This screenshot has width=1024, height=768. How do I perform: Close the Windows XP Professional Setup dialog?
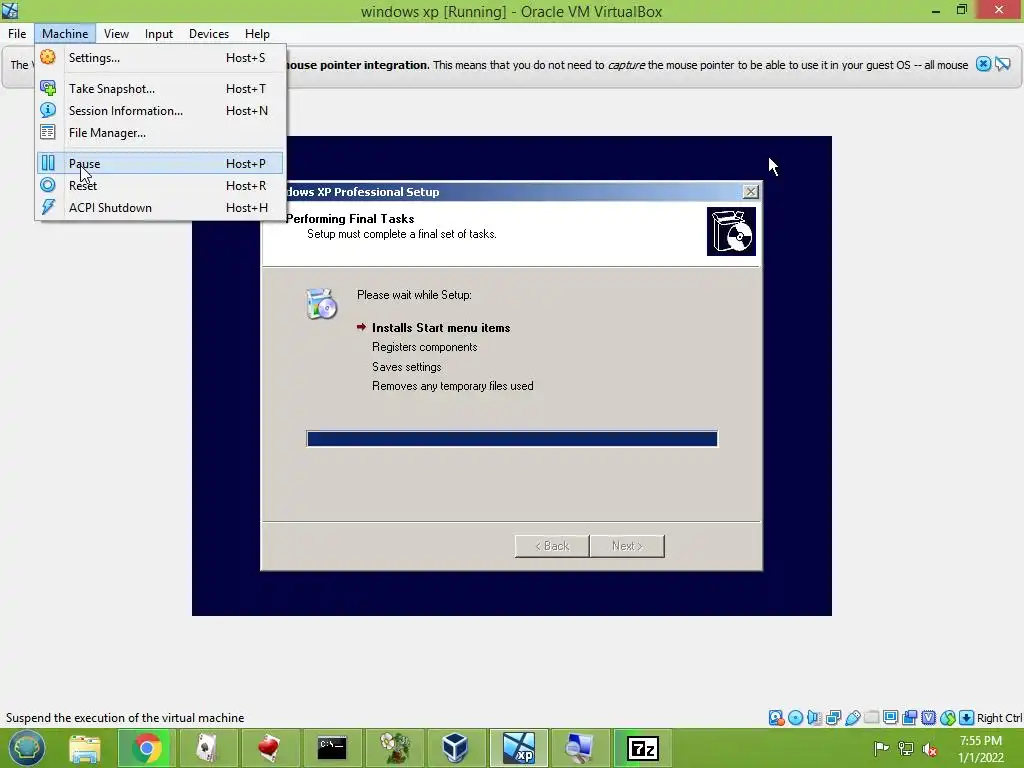pyautogui.click(x=750, y=191)
